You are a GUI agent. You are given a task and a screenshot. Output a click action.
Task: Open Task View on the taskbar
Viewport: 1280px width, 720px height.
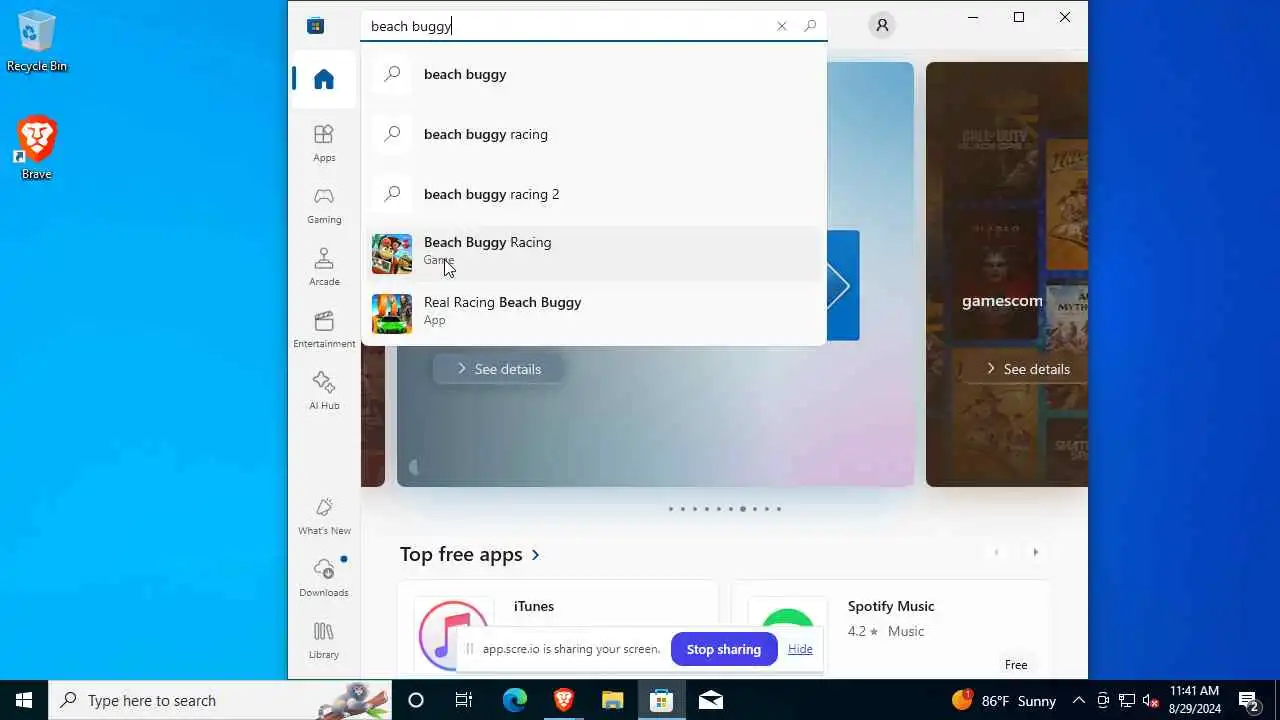(464, 700)
